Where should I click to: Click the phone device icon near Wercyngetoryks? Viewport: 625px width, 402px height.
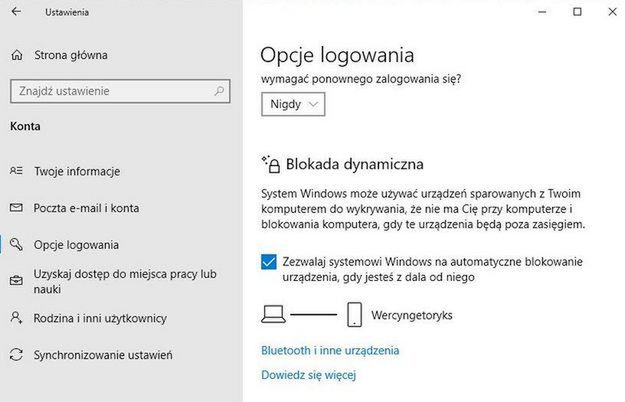click(354, 315)
